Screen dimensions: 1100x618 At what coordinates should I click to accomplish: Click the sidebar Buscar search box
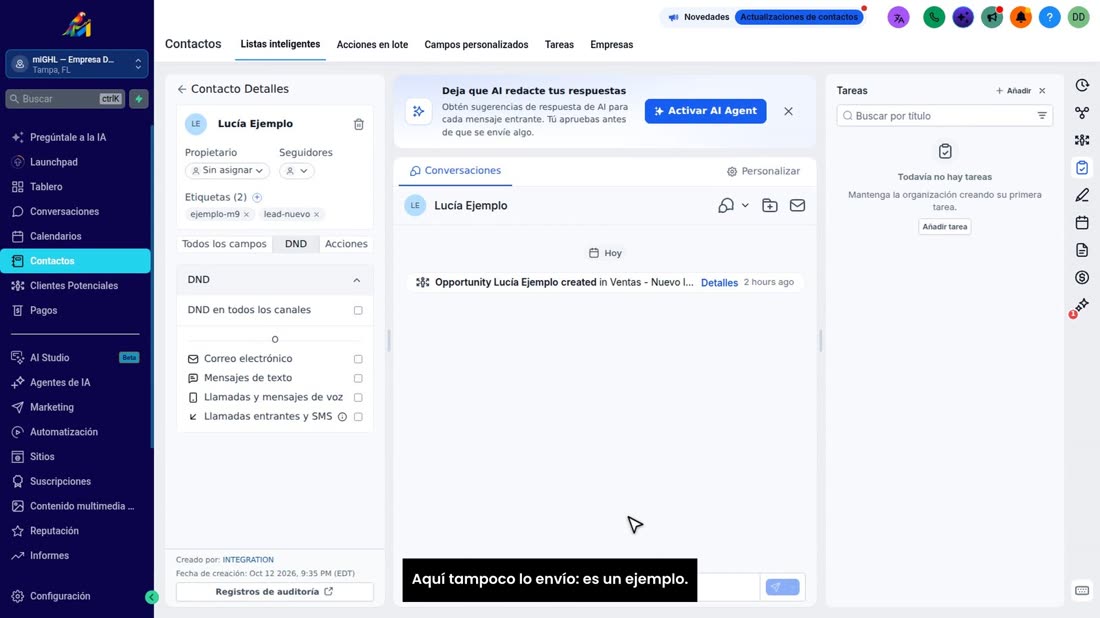coord(65,99)
